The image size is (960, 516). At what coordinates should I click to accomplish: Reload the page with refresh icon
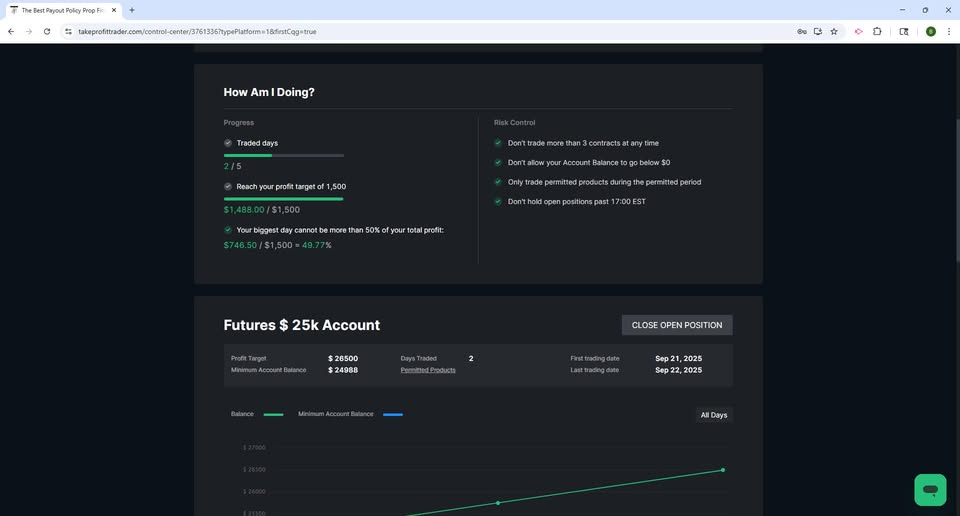pos(47,31)
